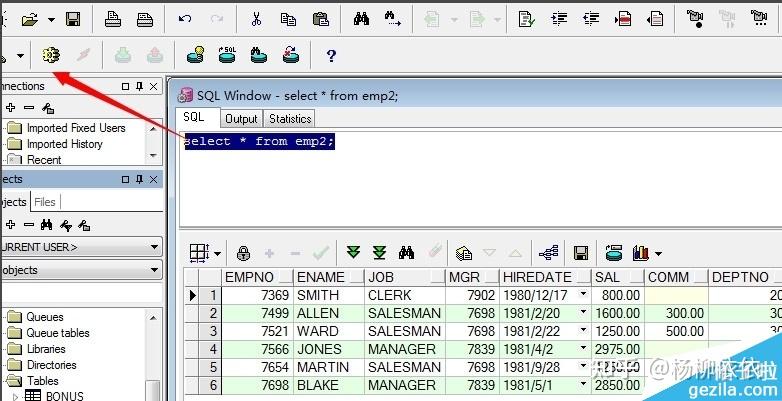The image size is (782, 401).
Task: Click the binoculars icon in Objects panel toolbar
Action: [x=46, y=225]
